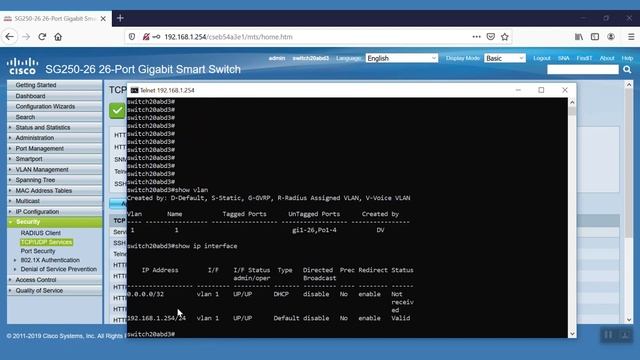The image size is (640, 360).
Task: Expand 802.1X Authentication submenu
Action: [50, 260]
